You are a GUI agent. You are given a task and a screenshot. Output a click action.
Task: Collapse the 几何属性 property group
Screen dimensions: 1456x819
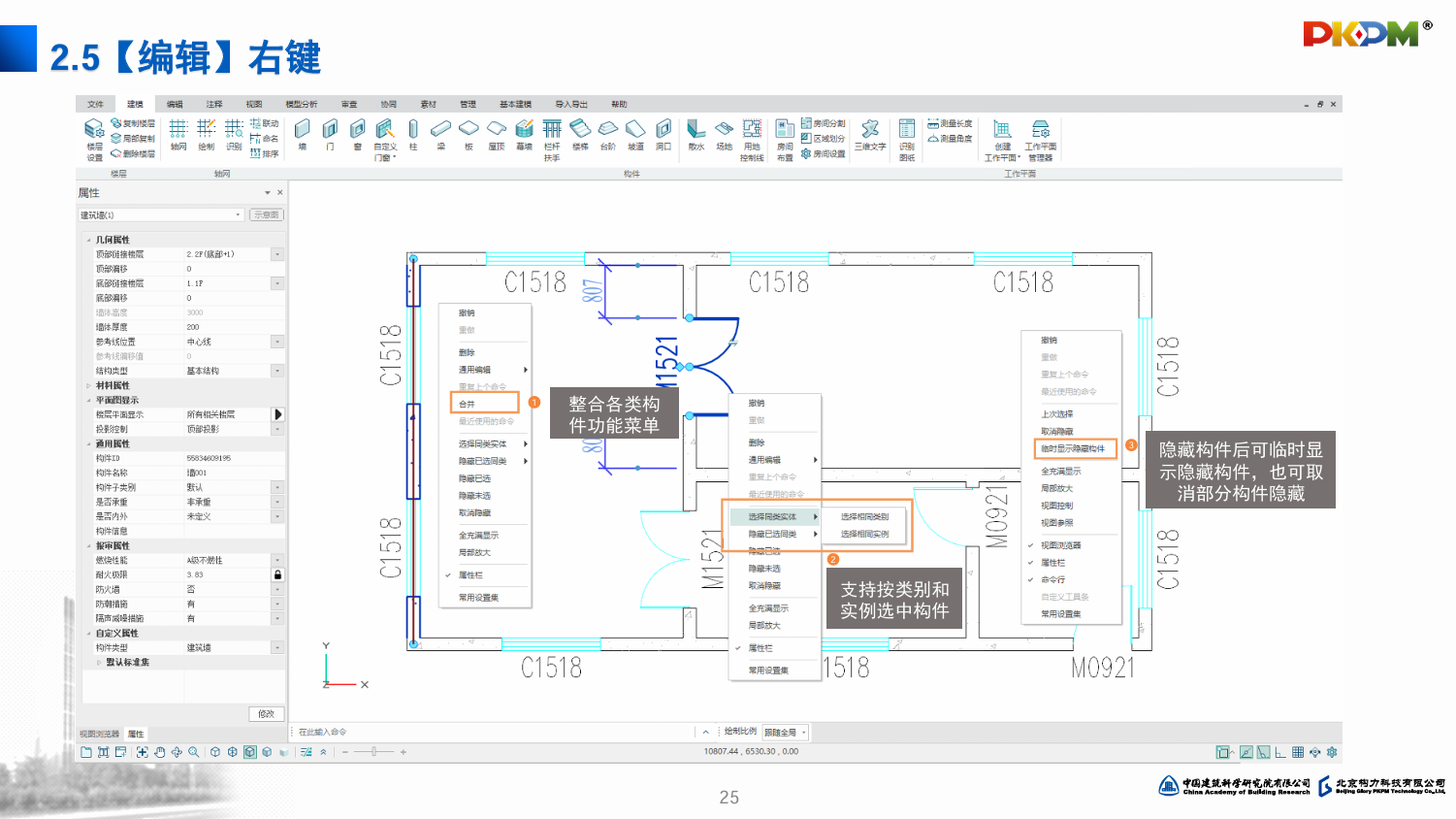click(89, 240)
